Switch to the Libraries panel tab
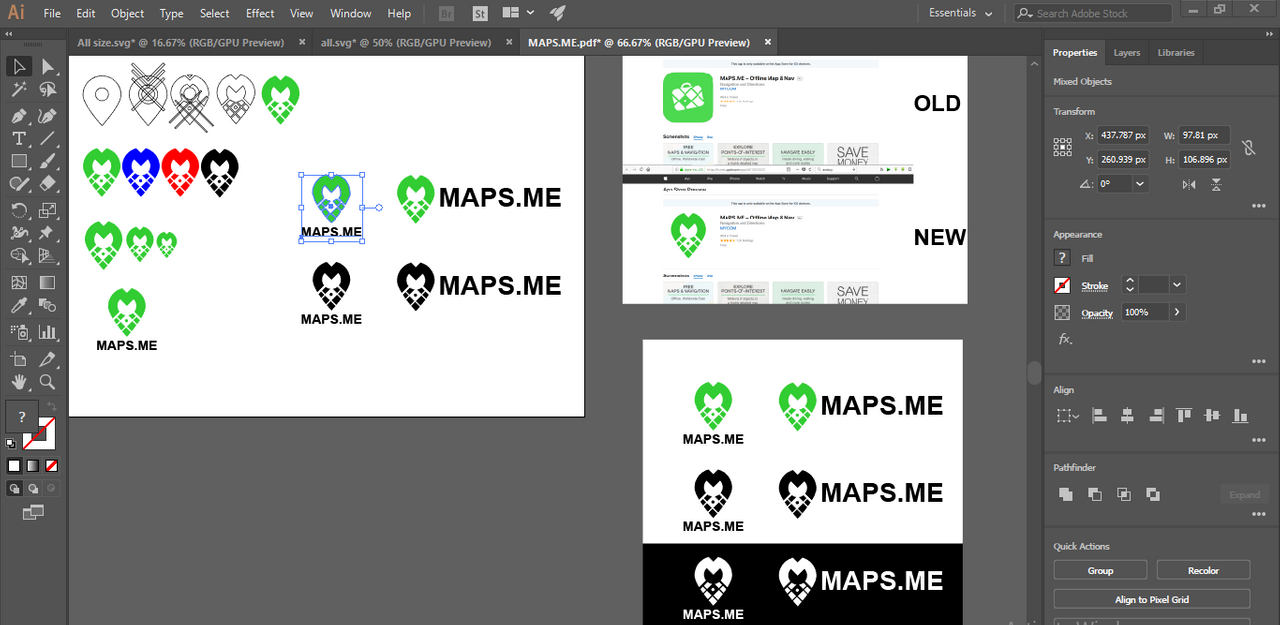1280x625 pixels. pos(1176,52)
